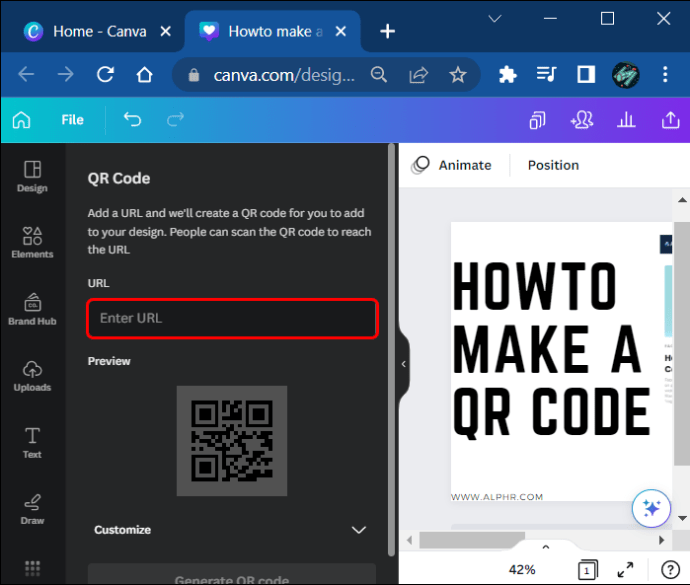The width and height of the screenshot is (690, 585).
Task: Click the horizontal scroll-left arrow
Action: [x=410, y=540]
